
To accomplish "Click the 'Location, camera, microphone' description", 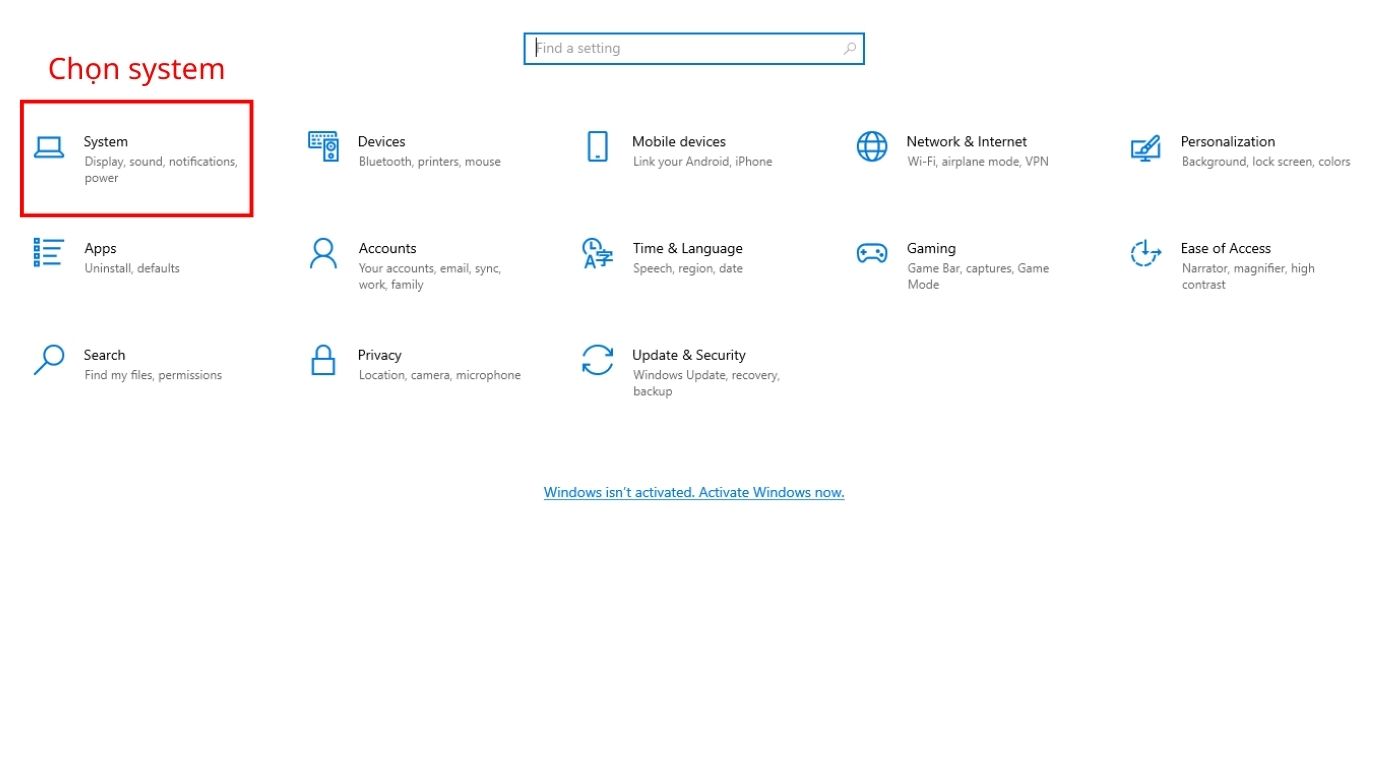I will [x=440, y=375].
